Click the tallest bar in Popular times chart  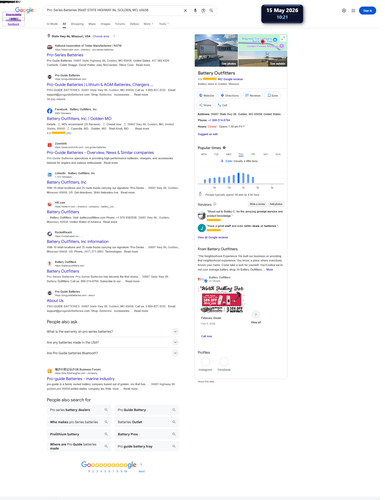pyautogui.click(x=238, y=178)
